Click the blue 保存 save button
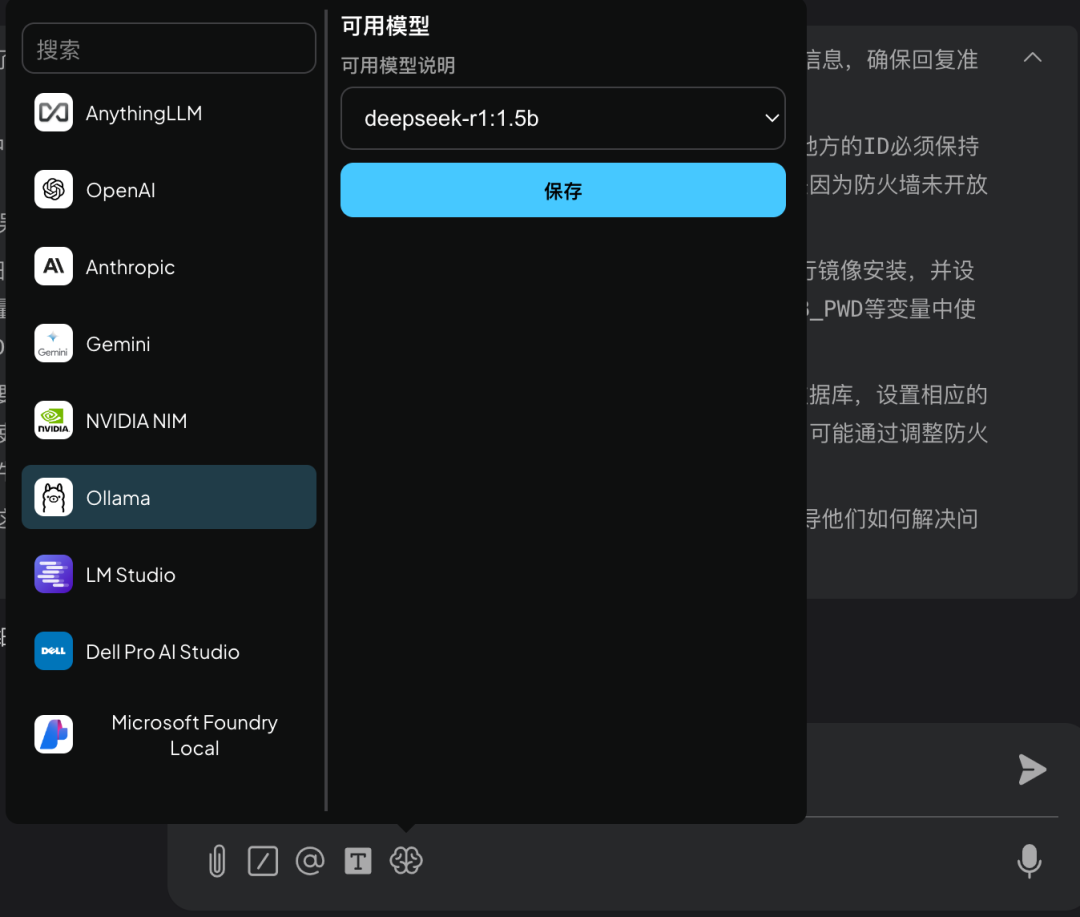 point(563,190)
